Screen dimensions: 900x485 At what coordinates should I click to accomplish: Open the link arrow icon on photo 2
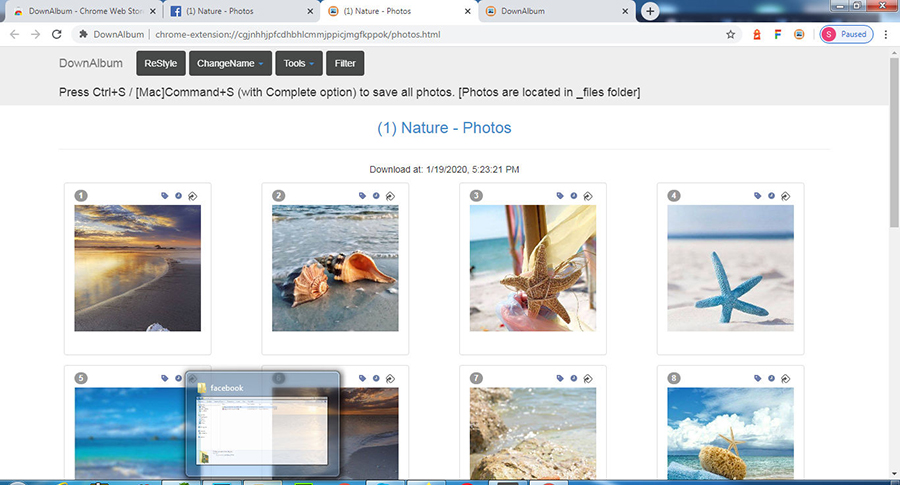click(390, 196)
